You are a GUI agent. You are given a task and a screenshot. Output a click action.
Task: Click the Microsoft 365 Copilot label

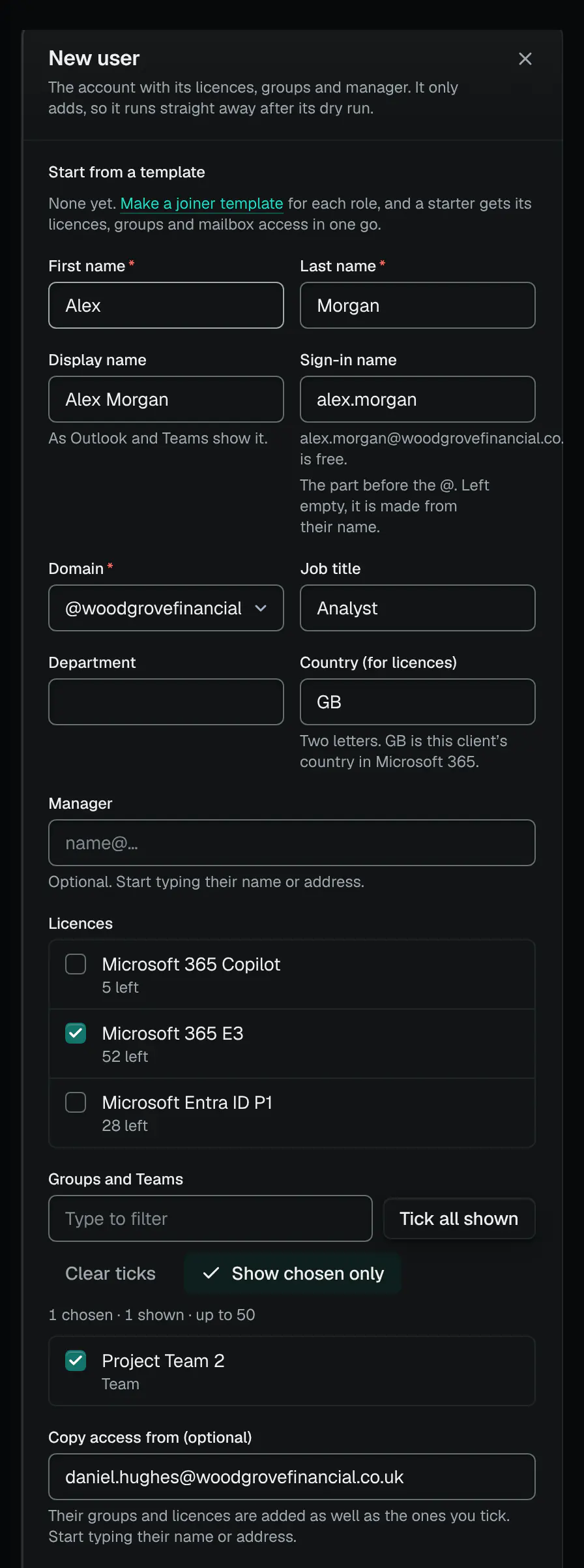pos(191,964)
